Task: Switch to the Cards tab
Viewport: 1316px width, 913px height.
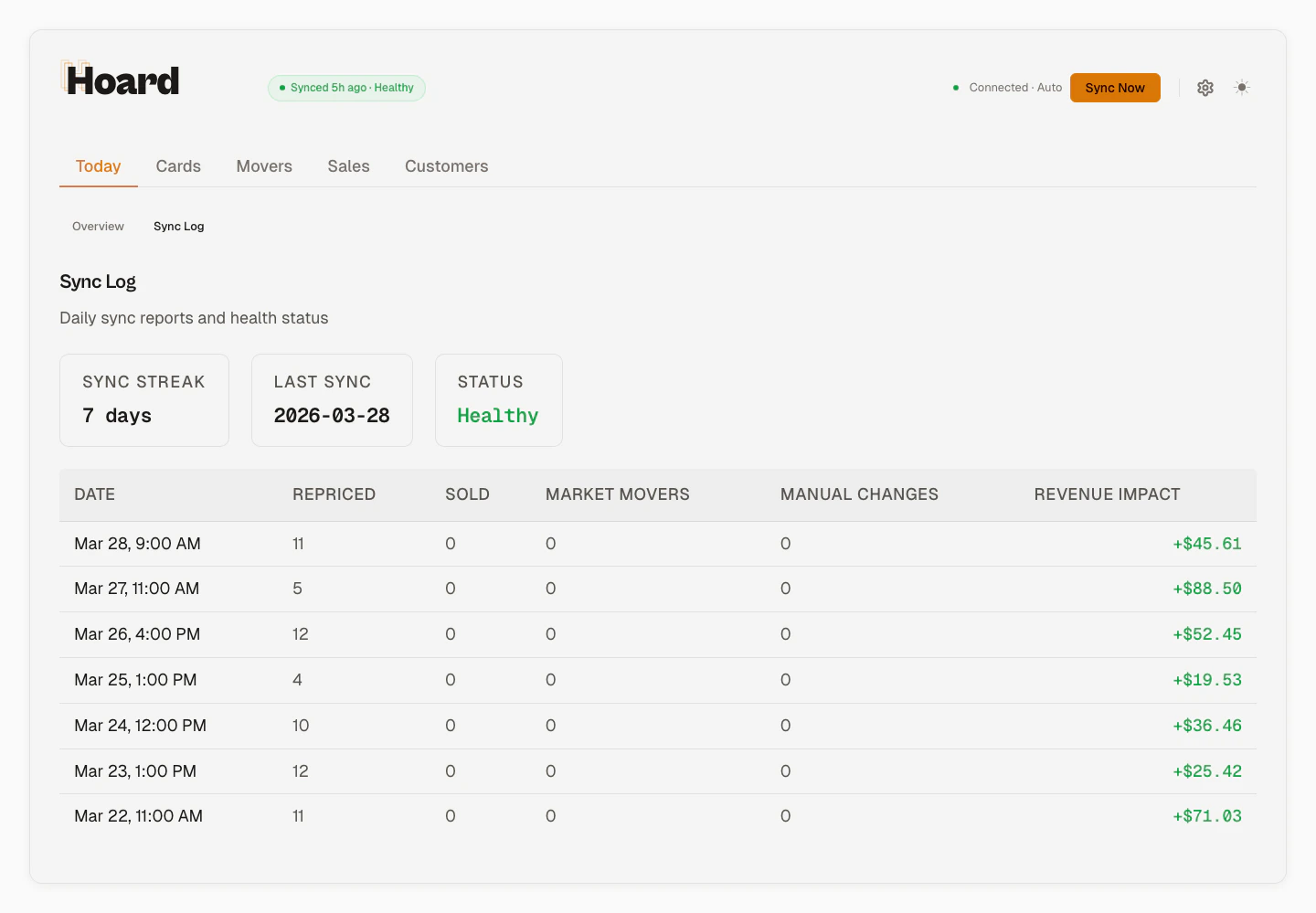Action: pyautogui.click(x=178, y=166)
